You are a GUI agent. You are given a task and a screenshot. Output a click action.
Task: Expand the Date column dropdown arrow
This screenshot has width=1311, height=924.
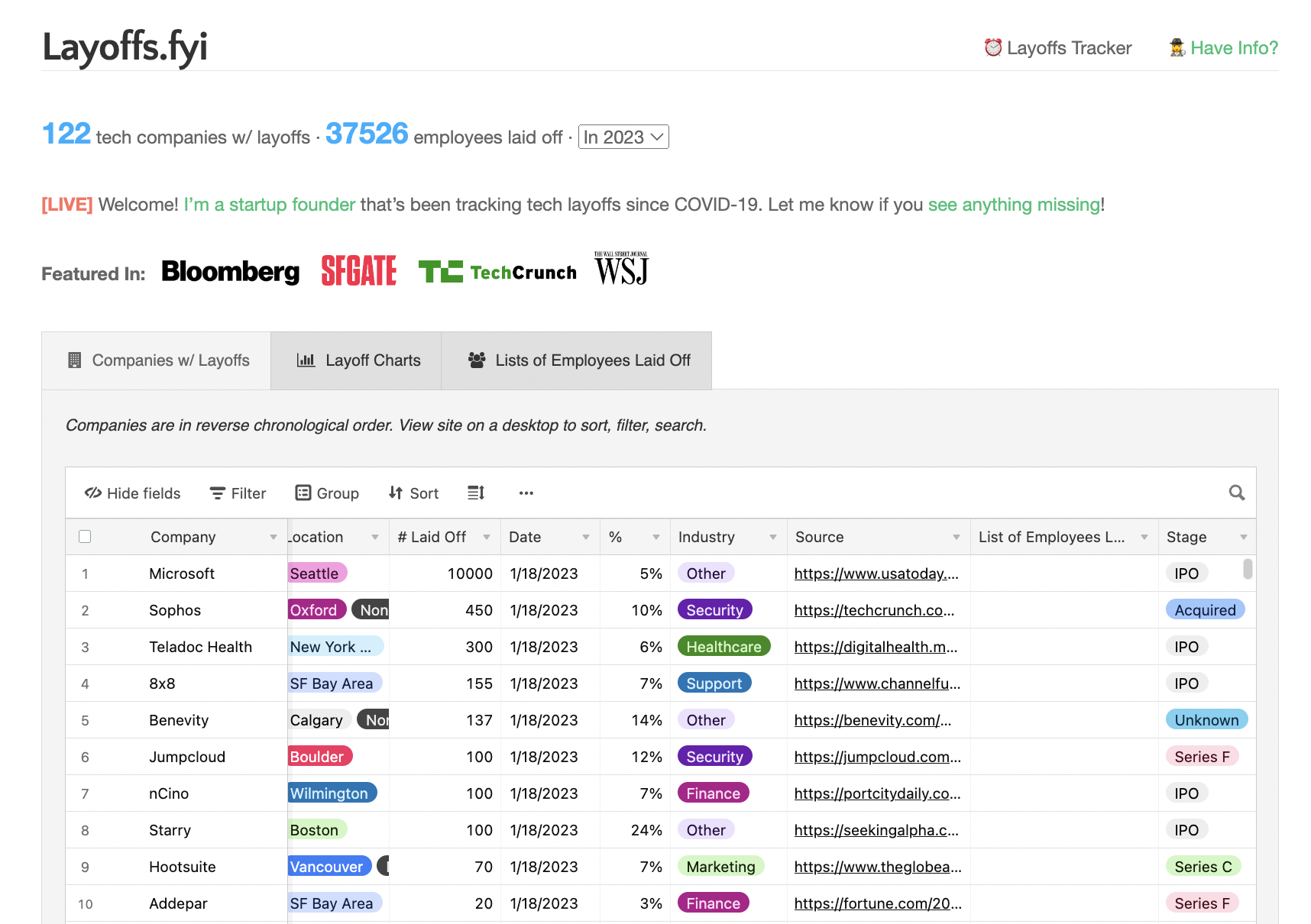[586, 537]
